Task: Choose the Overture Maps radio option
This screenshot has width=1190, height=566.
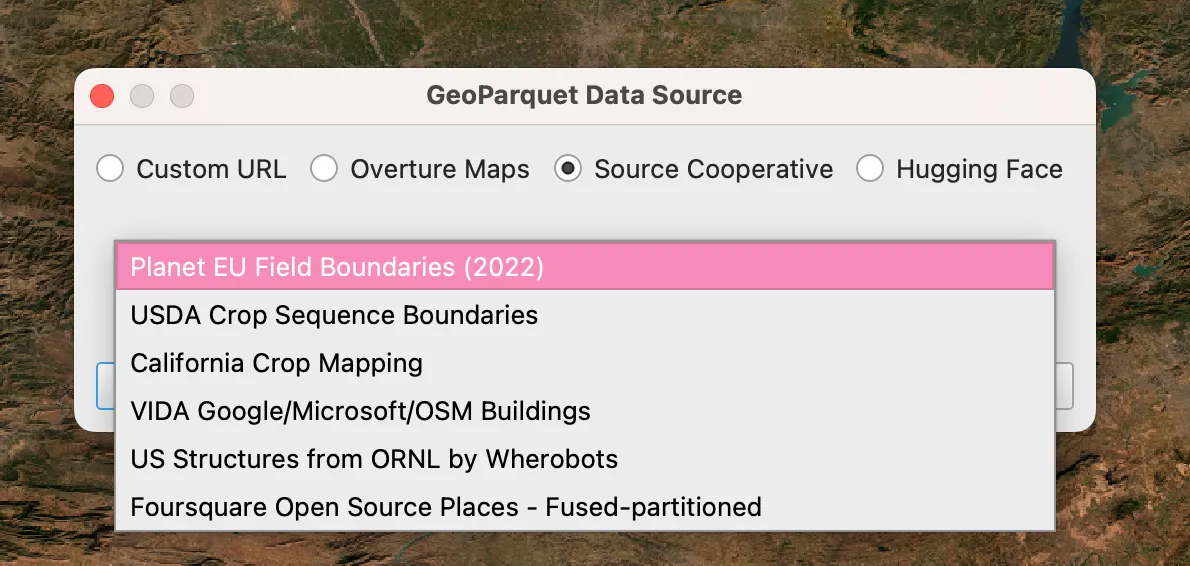Action: tap(323, 169)
